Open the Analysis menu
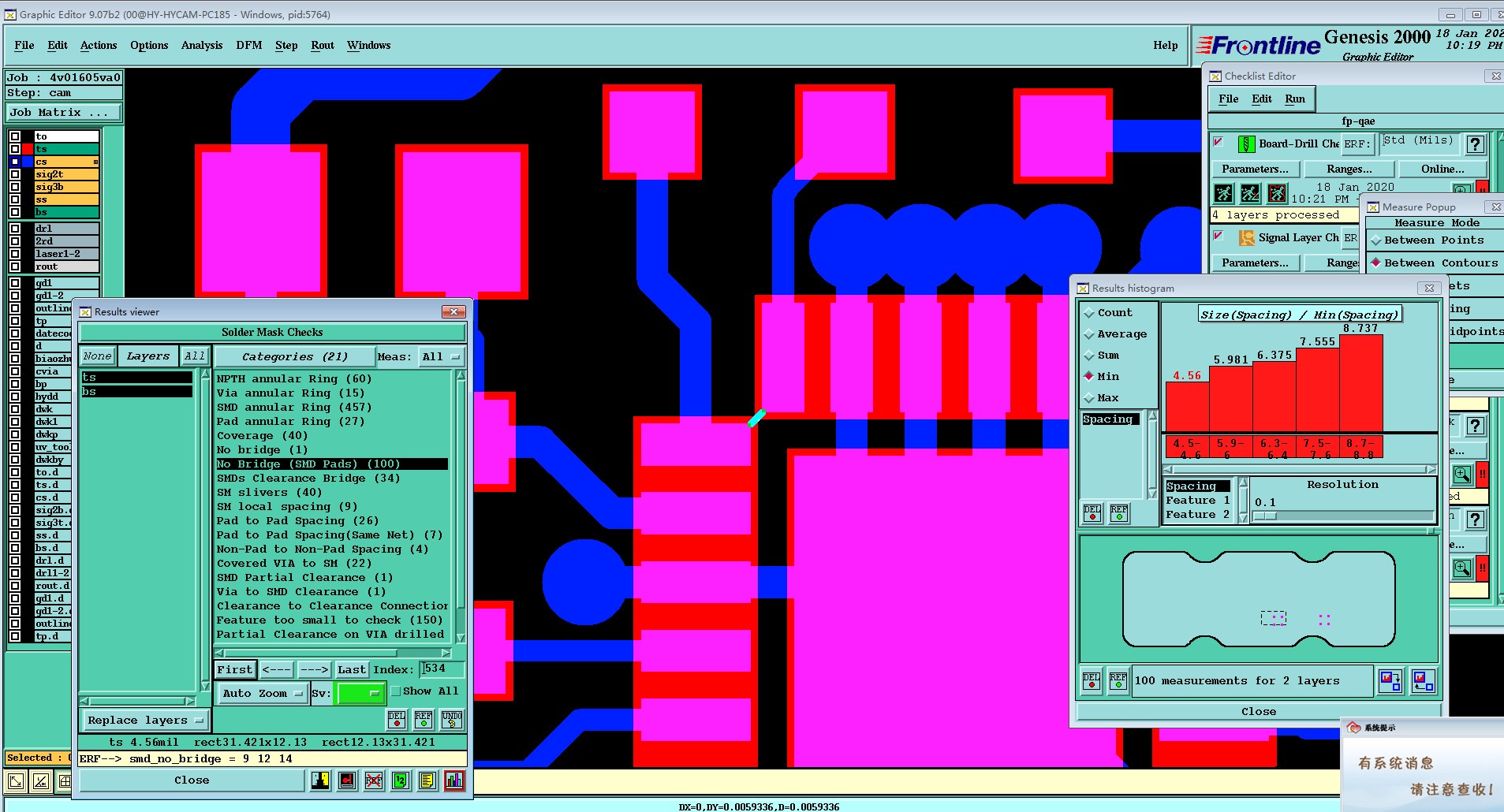This screenshot has width=1504, height=812. (202, 45)
